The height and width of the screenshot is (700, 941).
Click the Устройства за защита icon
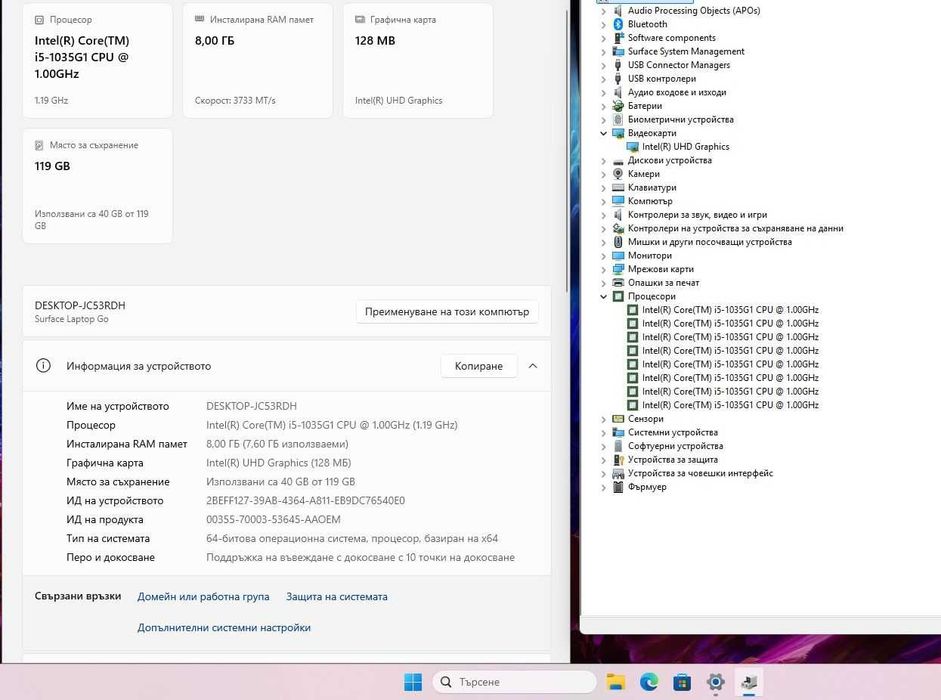point(618,459)
